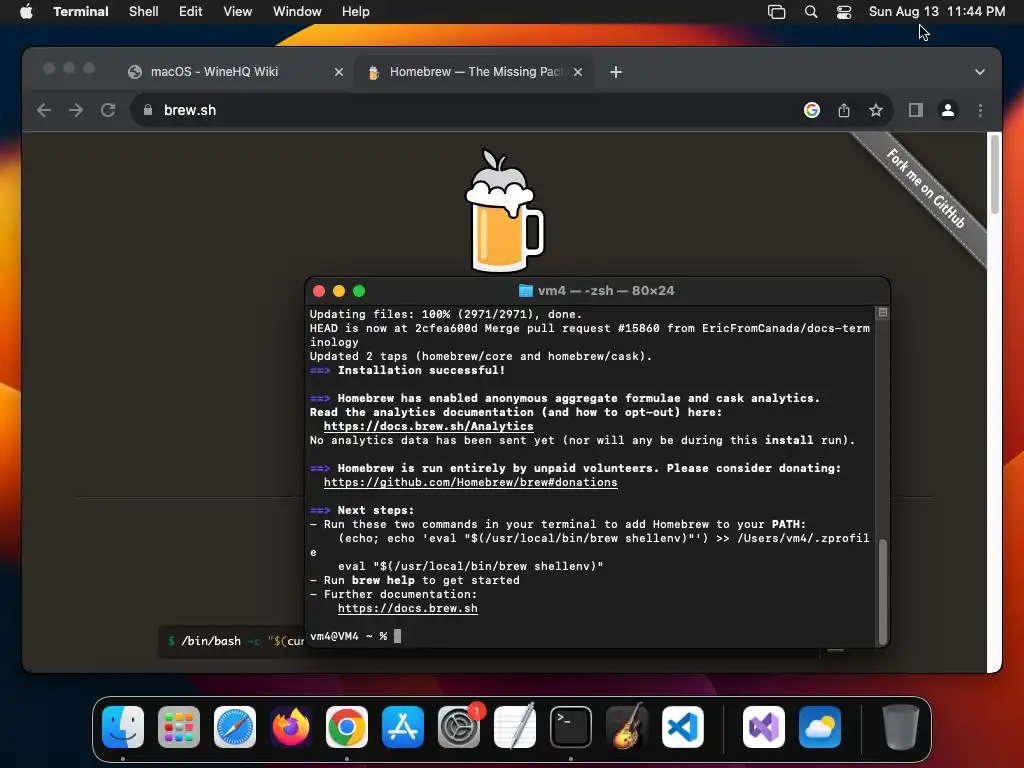Open Trash from the Dock
This screenshot has height=768, width=1024.
tap(901, 726)
